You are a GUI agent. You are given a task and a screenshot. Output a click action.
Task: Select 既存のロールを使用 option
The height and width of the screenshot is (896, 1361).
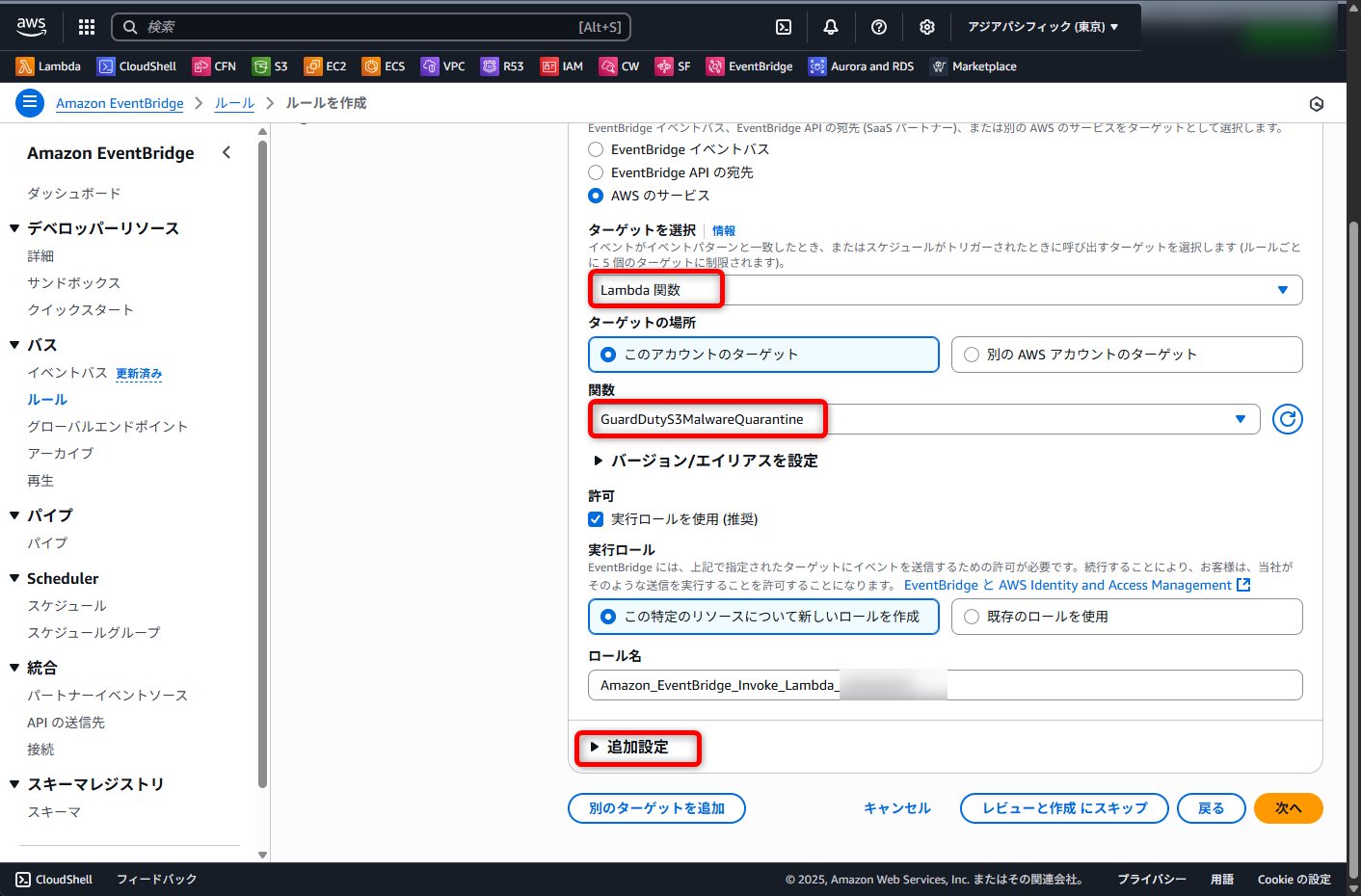pos(1127,617)
